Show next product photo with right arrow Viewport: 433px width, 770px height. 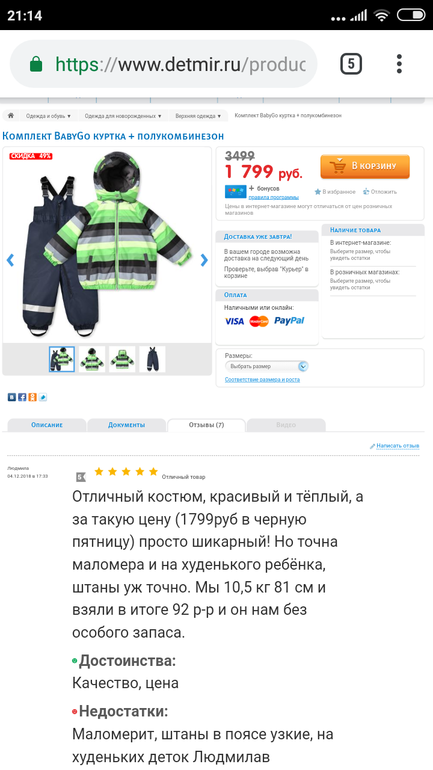[x=205, y=260]
